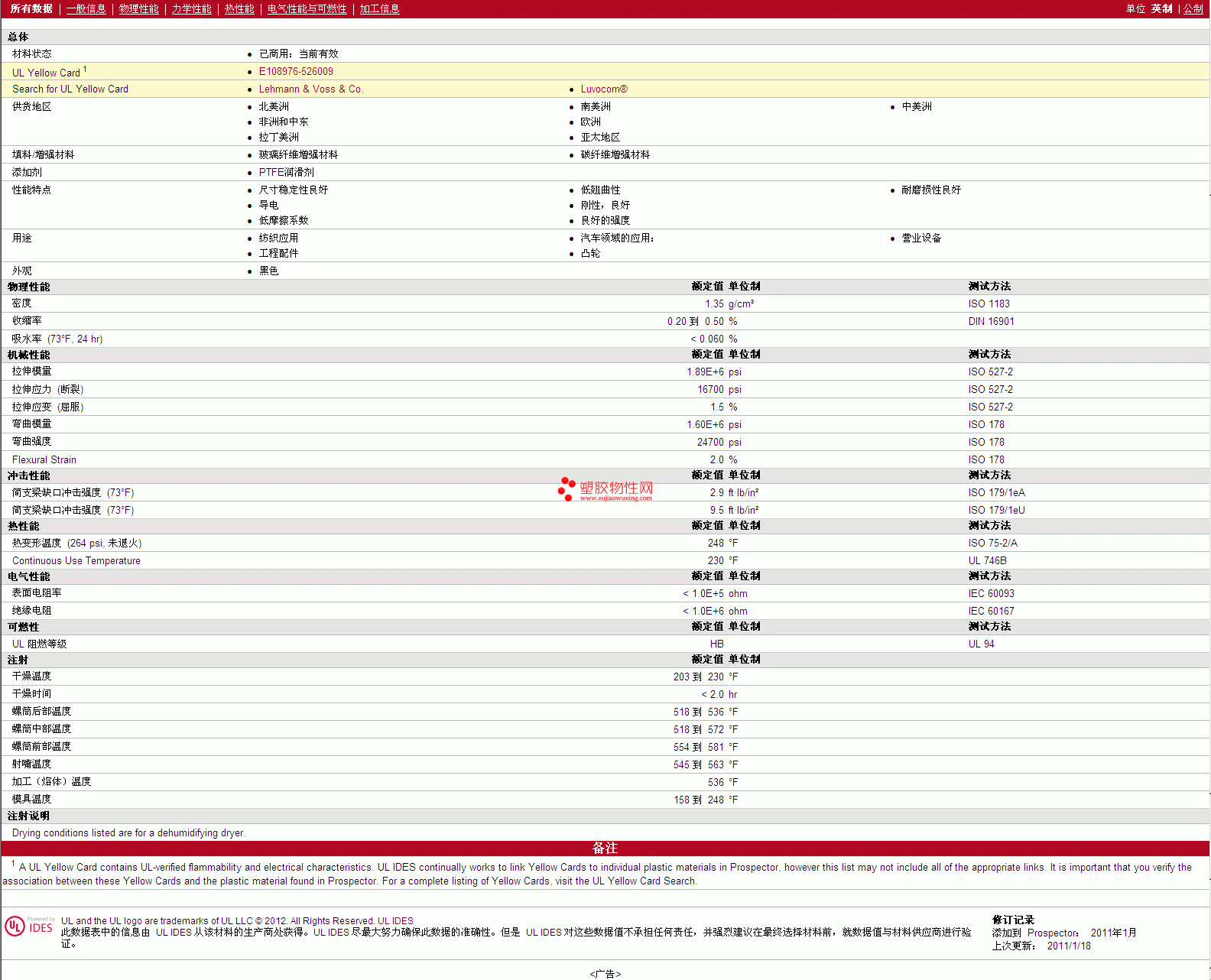
Task: Open UL Yellow Card E108976-526009 link
Action: coord(296,71)
